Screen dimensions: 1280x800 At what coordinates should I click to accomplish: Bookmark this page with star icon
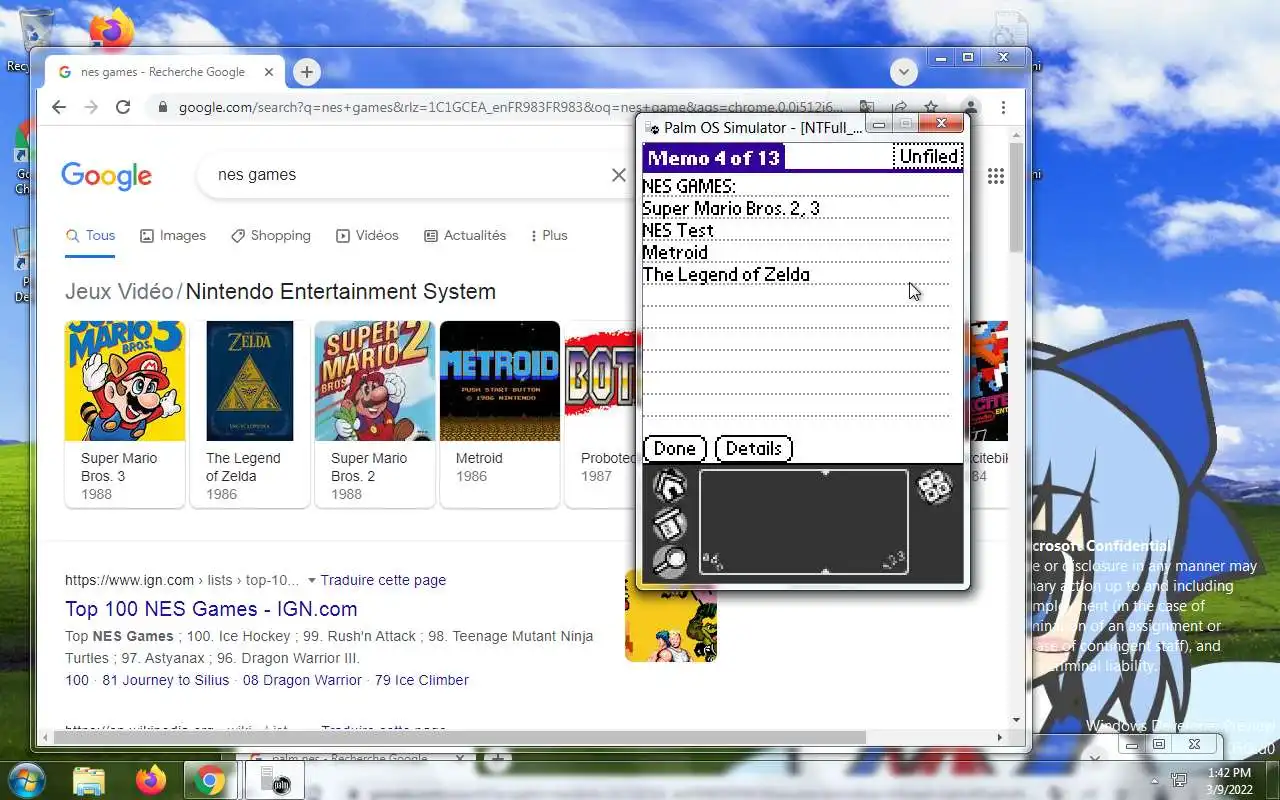[x=931, y=107]
